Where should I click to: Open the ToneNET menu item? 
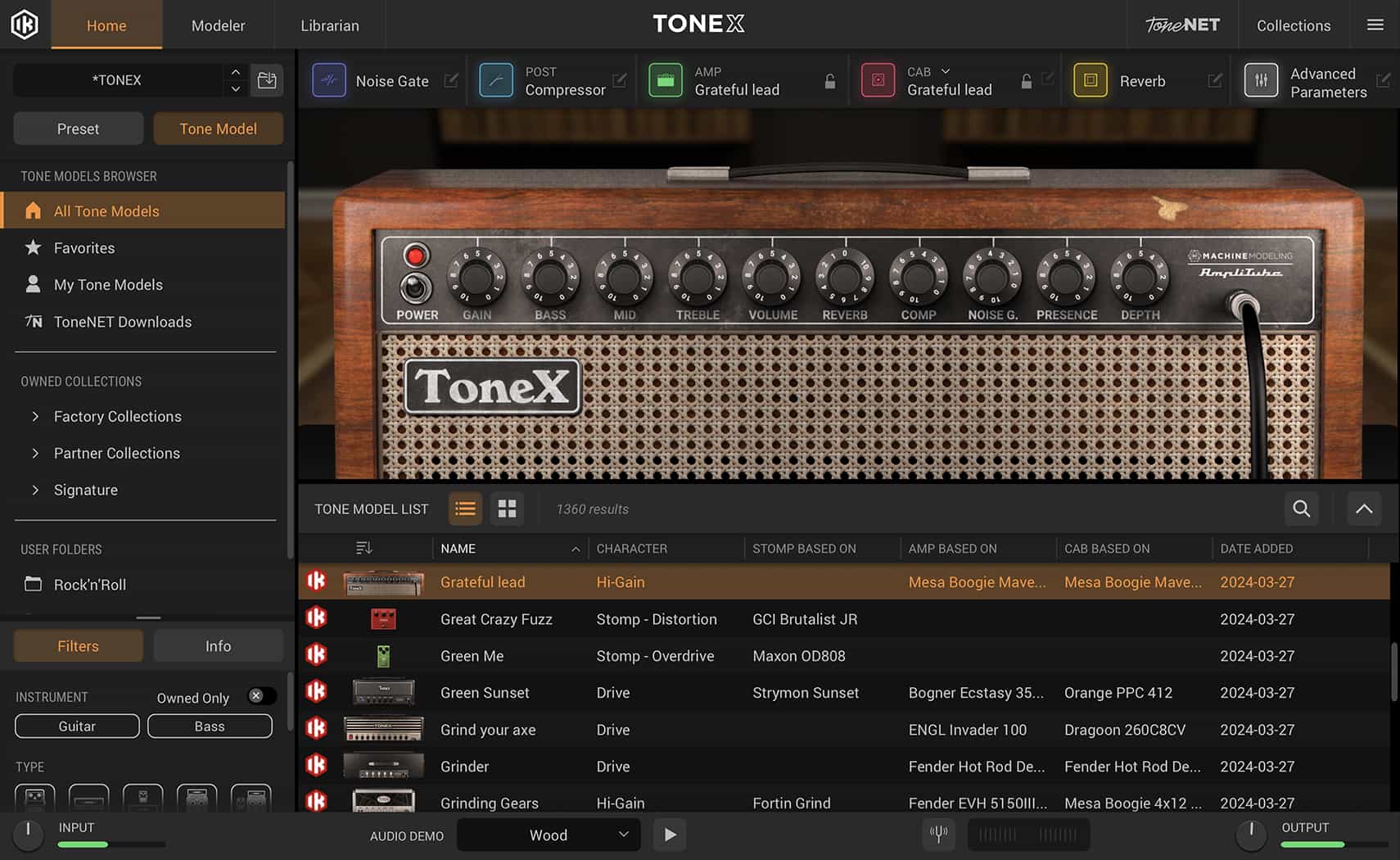click(x=1181, y=25)
